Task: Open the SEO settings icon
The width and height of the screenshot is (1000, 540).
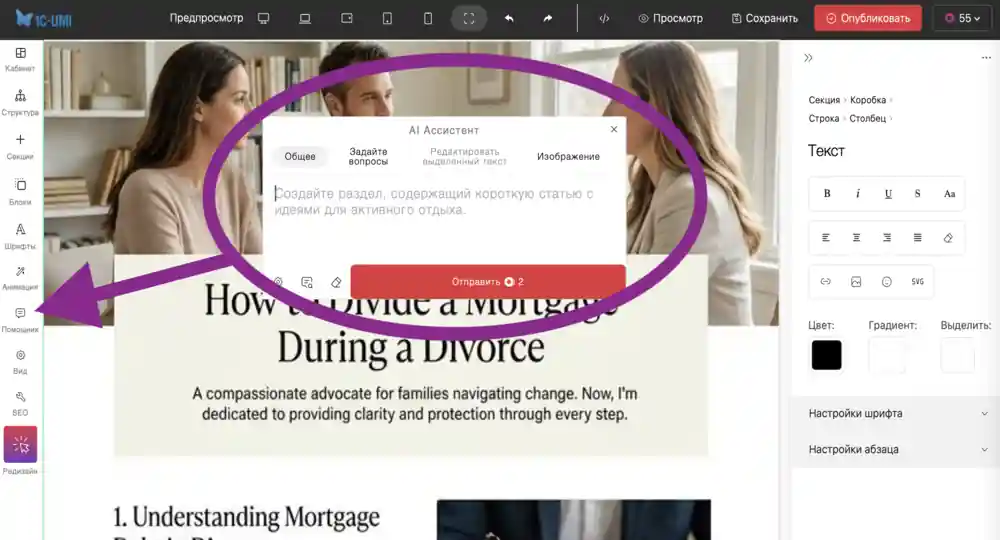Action: pyautogui.click(x=20, y=402)
